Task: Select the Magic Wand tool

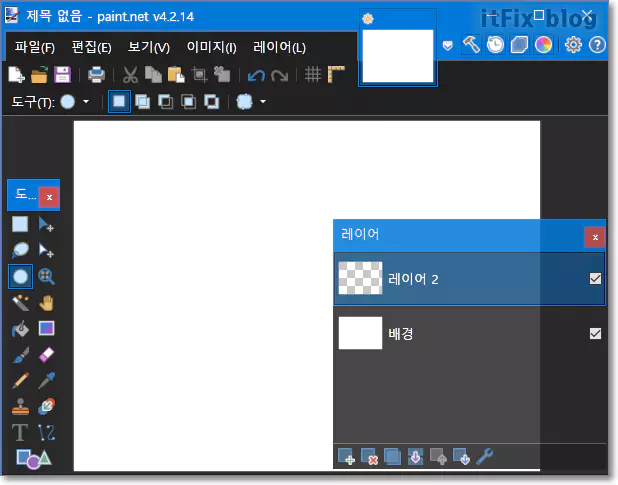Action: [x=20, y=303]
